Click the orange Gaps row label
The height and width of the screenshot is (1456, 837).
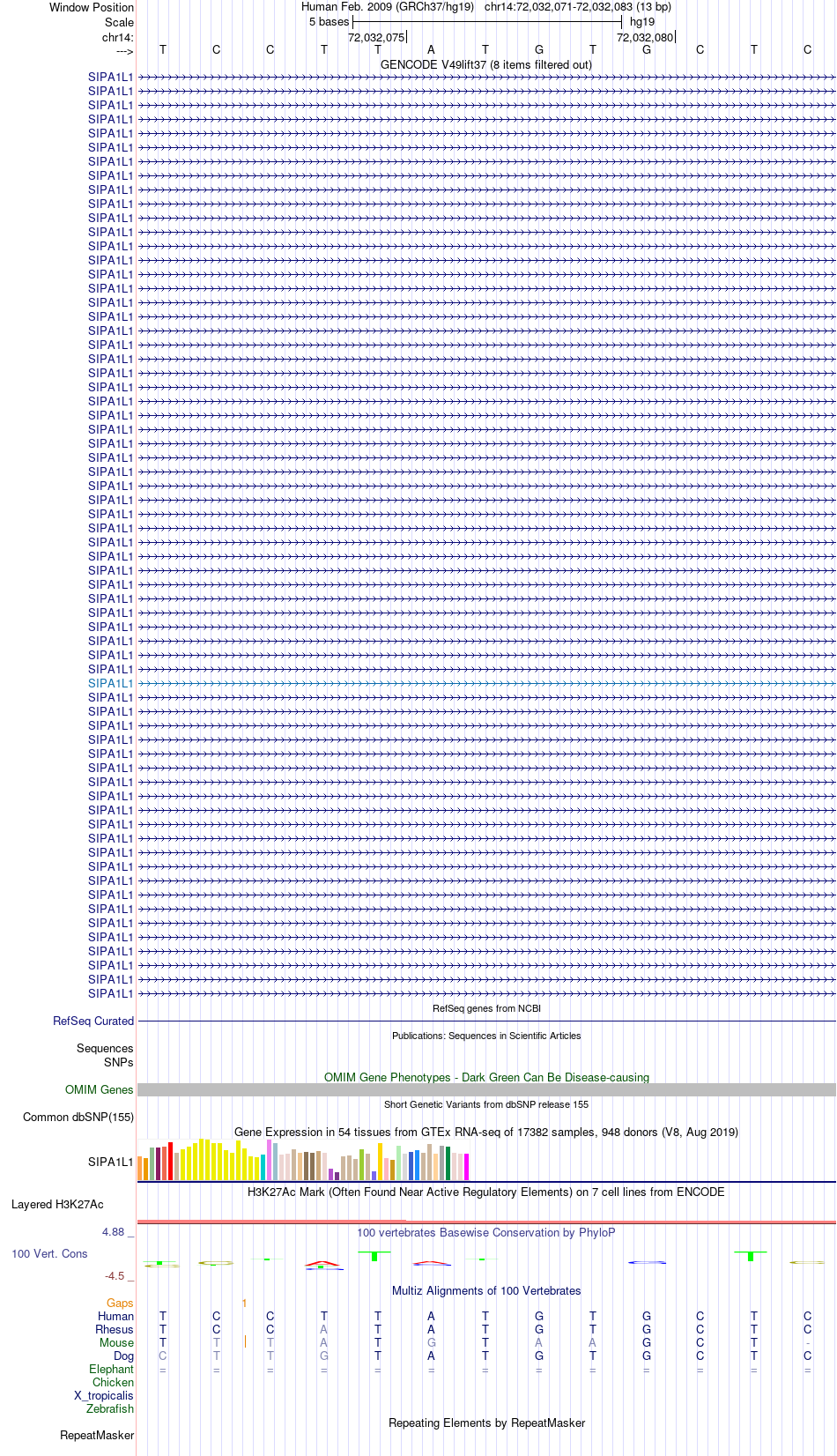click(x=120, y=1303)
